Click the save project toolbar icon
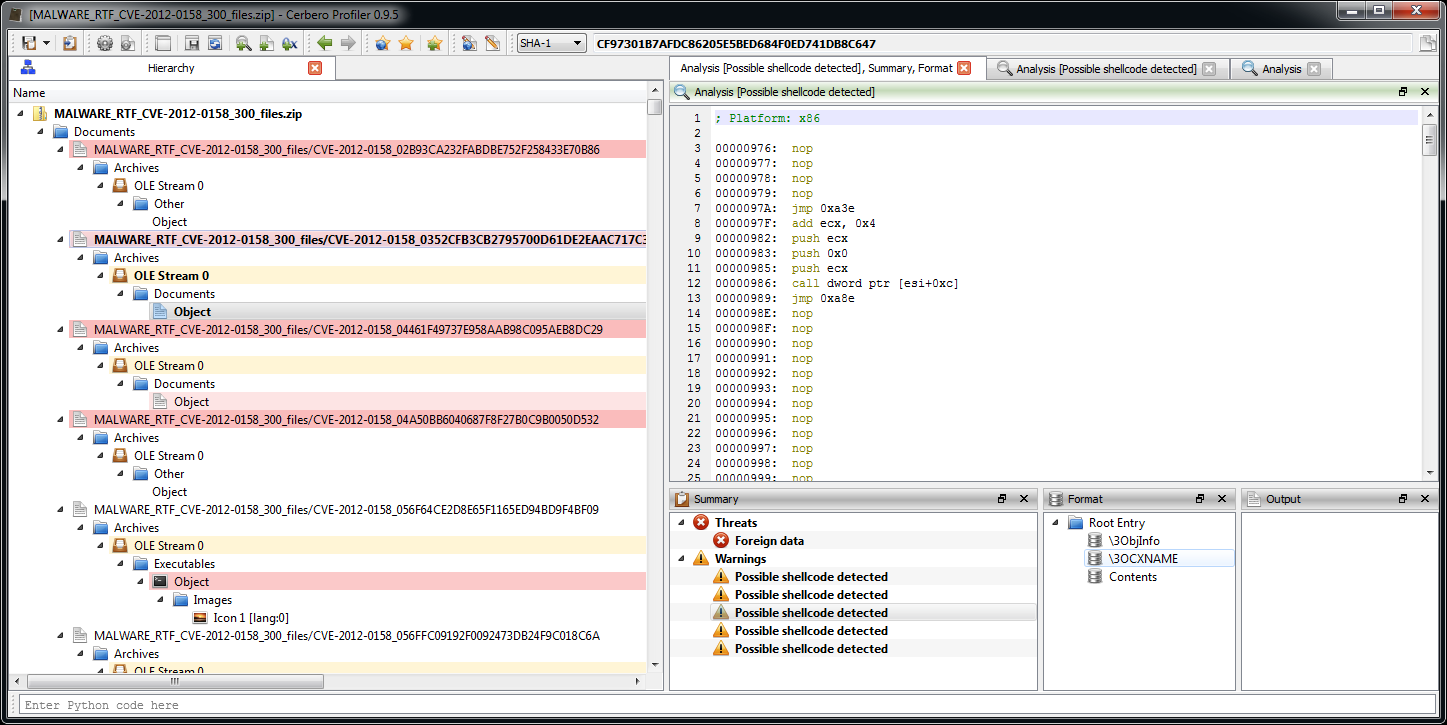Screen dimensions: 1447x725 point(29,43)
